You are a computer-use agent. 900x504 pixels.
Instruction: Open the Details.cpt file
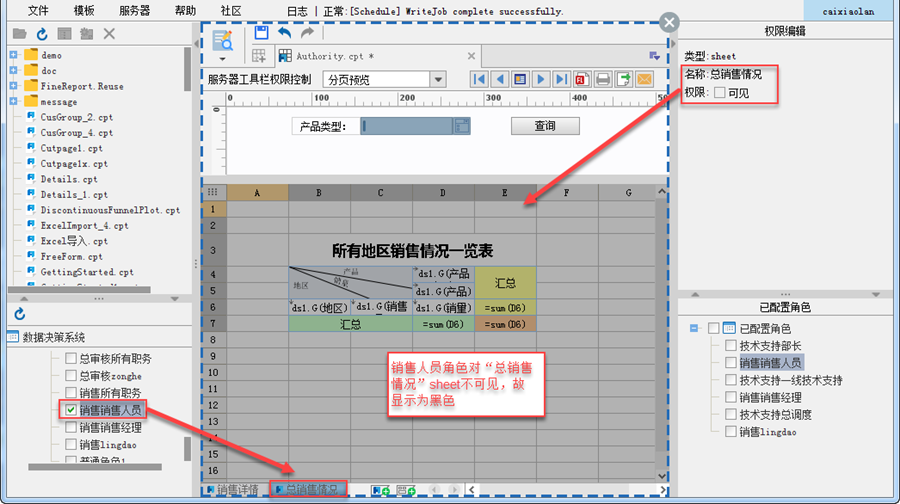69,179
